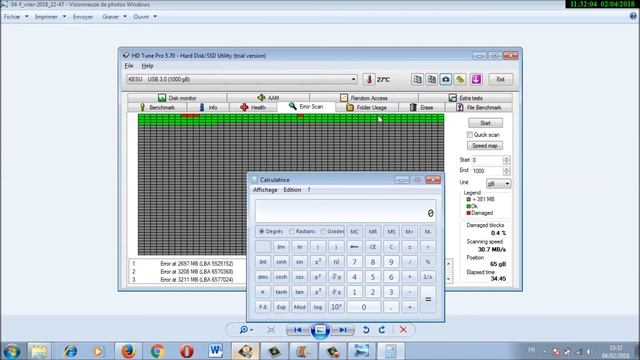Click the purple save arrow icon in HD Tune
This screenshot has height=360, width=640.
pos(476,79)
